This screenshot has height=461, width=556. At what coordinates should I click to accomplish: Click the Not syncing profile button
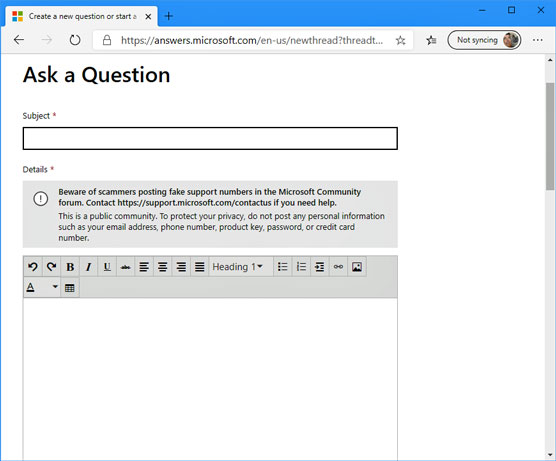484,40
